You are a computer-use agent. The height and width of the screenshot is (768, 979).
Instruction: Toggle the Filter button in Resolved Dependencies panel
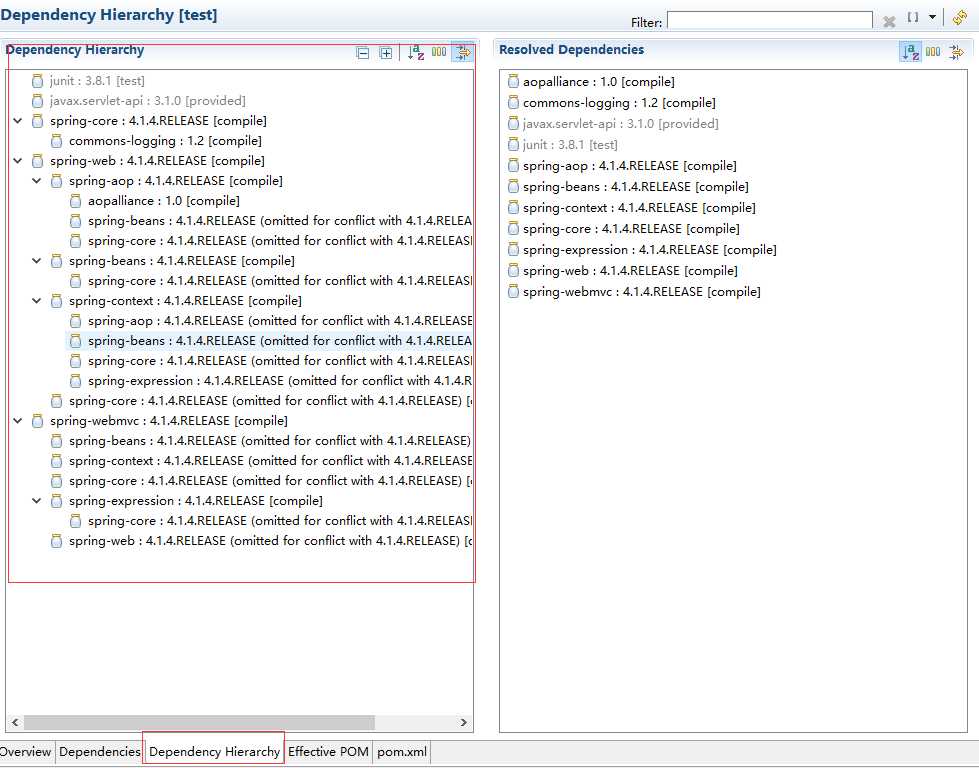[x=957, y=52]
